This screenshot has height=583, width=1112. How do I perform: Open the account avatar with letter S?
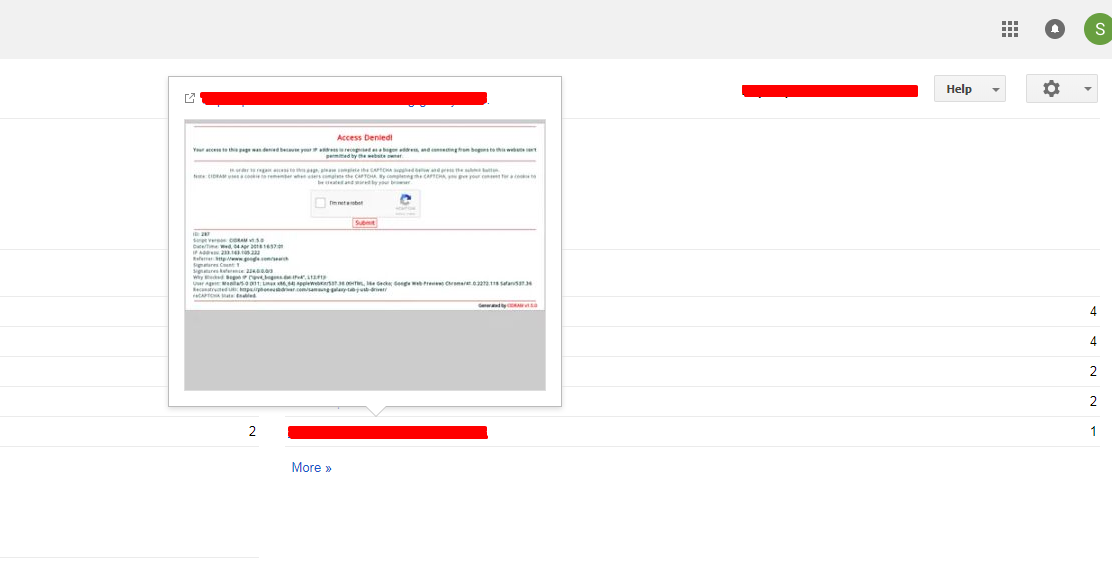pyautogui.click(x=1098, y=30)
